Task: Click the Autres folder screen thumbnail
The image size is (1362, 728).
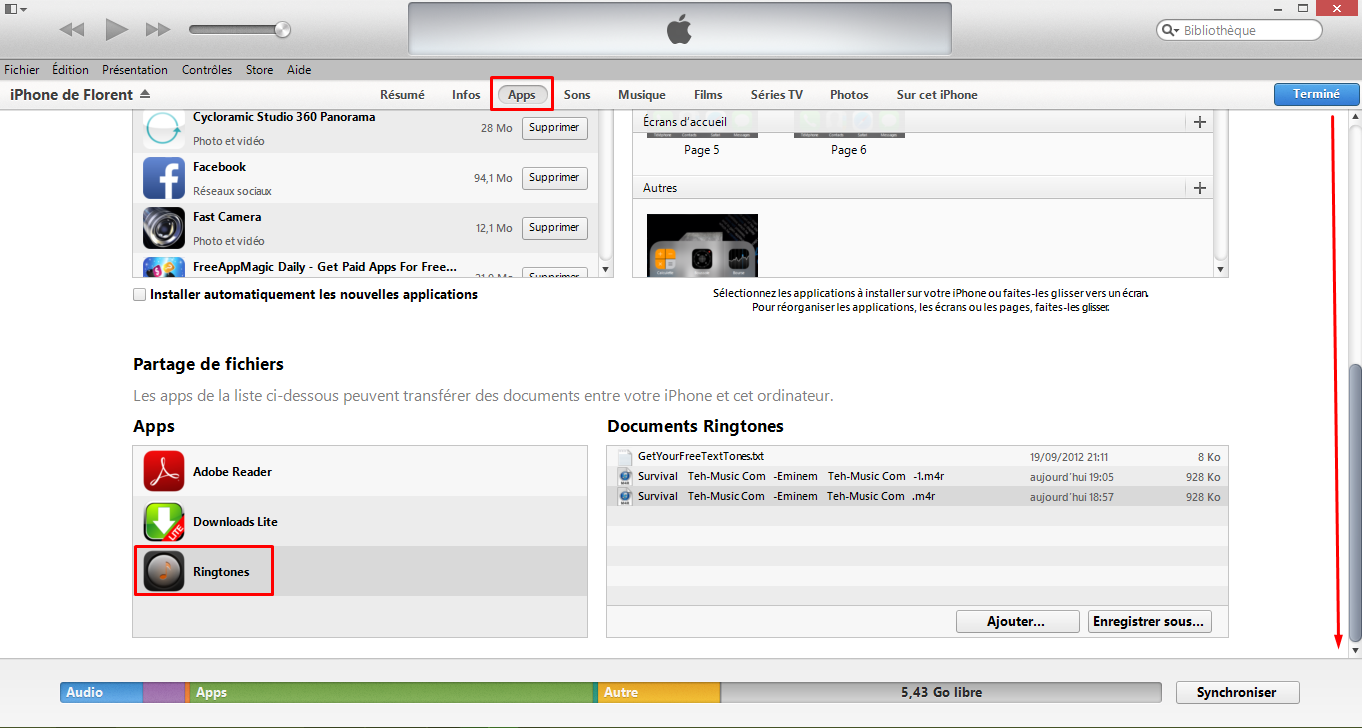Action: [702, 245]
